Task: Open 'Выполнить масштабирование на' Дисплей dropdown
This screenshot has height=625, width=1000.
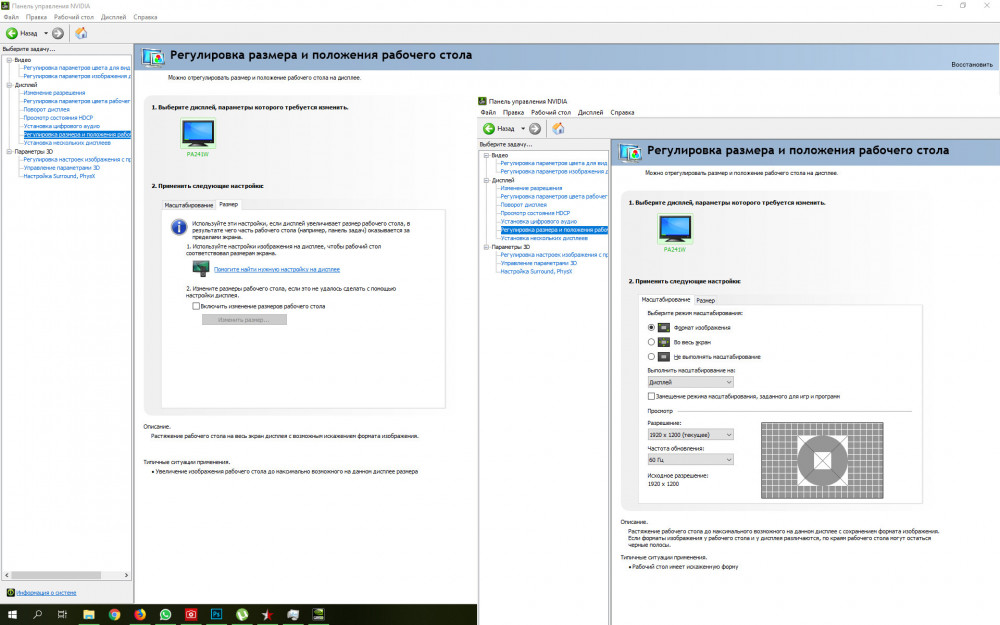Action: tap(690, 382)
